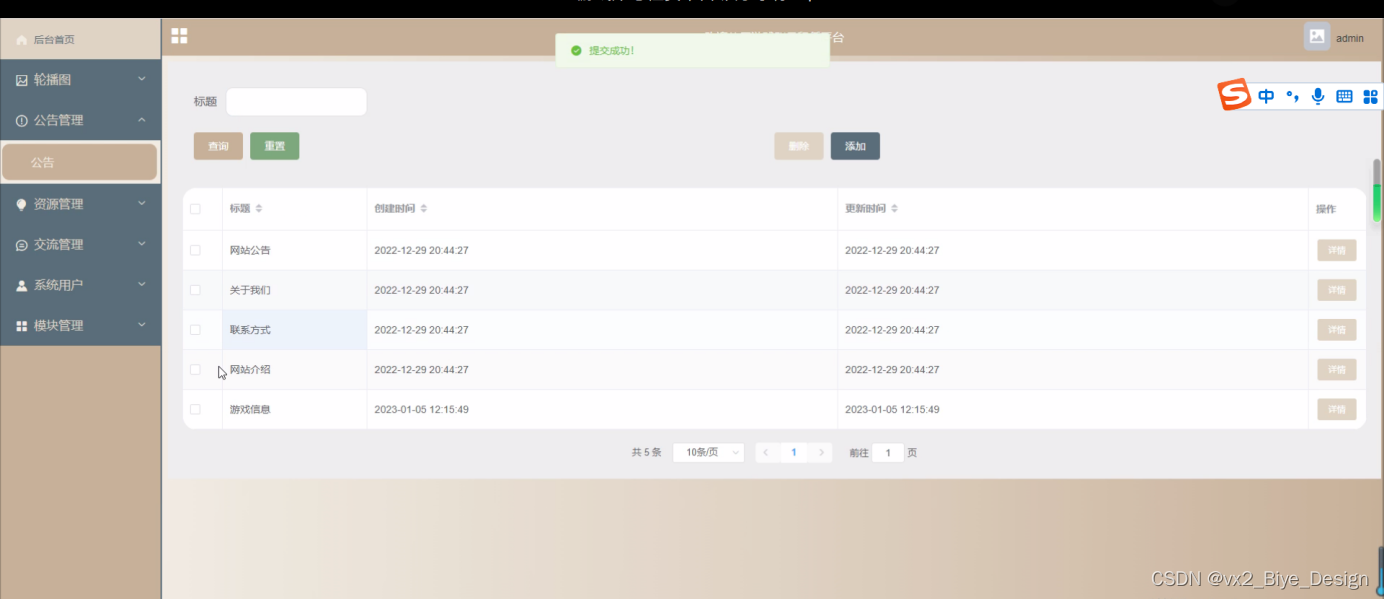Open the 交流管理 menu label
Viewport: 1384px width, 599px height.
59,245
